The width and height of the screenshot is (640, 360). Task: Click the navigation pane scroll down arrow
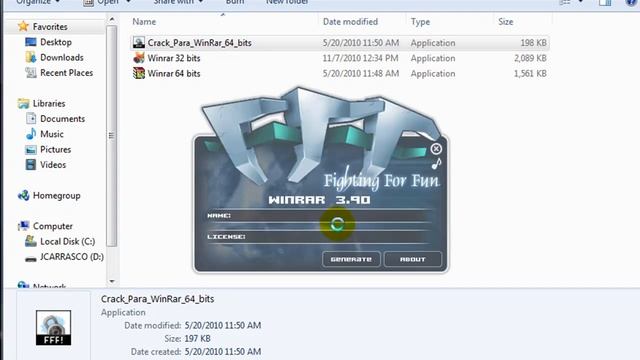[111, 281]
